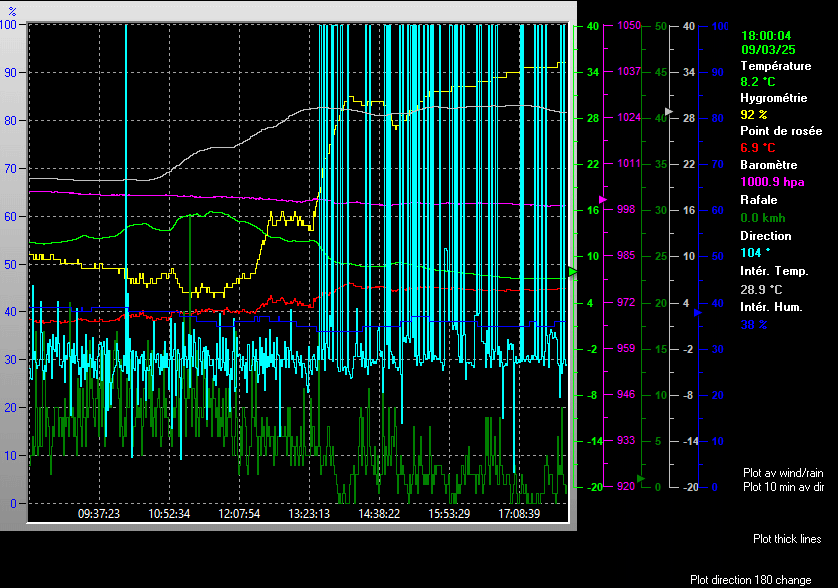Click the Rafale legend label
The image size is (838, 588).
pos(757,200)
